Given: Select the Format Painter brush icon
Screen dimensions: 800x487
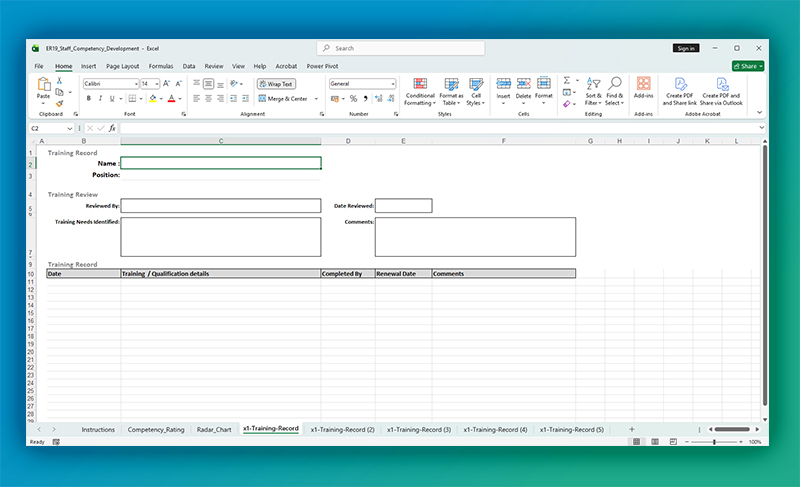Looking at the screenshot, I should pos(60,103).
